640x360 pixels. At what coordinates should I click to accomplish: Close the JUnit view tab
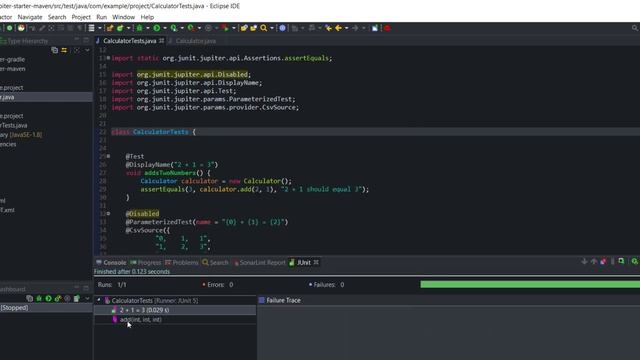(x=316, y=262)
